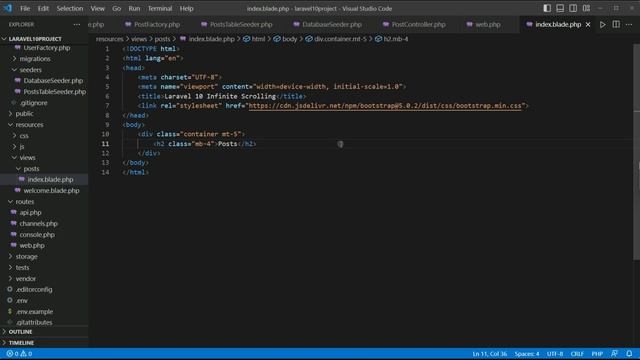Expand tests folder

point(22,267)
